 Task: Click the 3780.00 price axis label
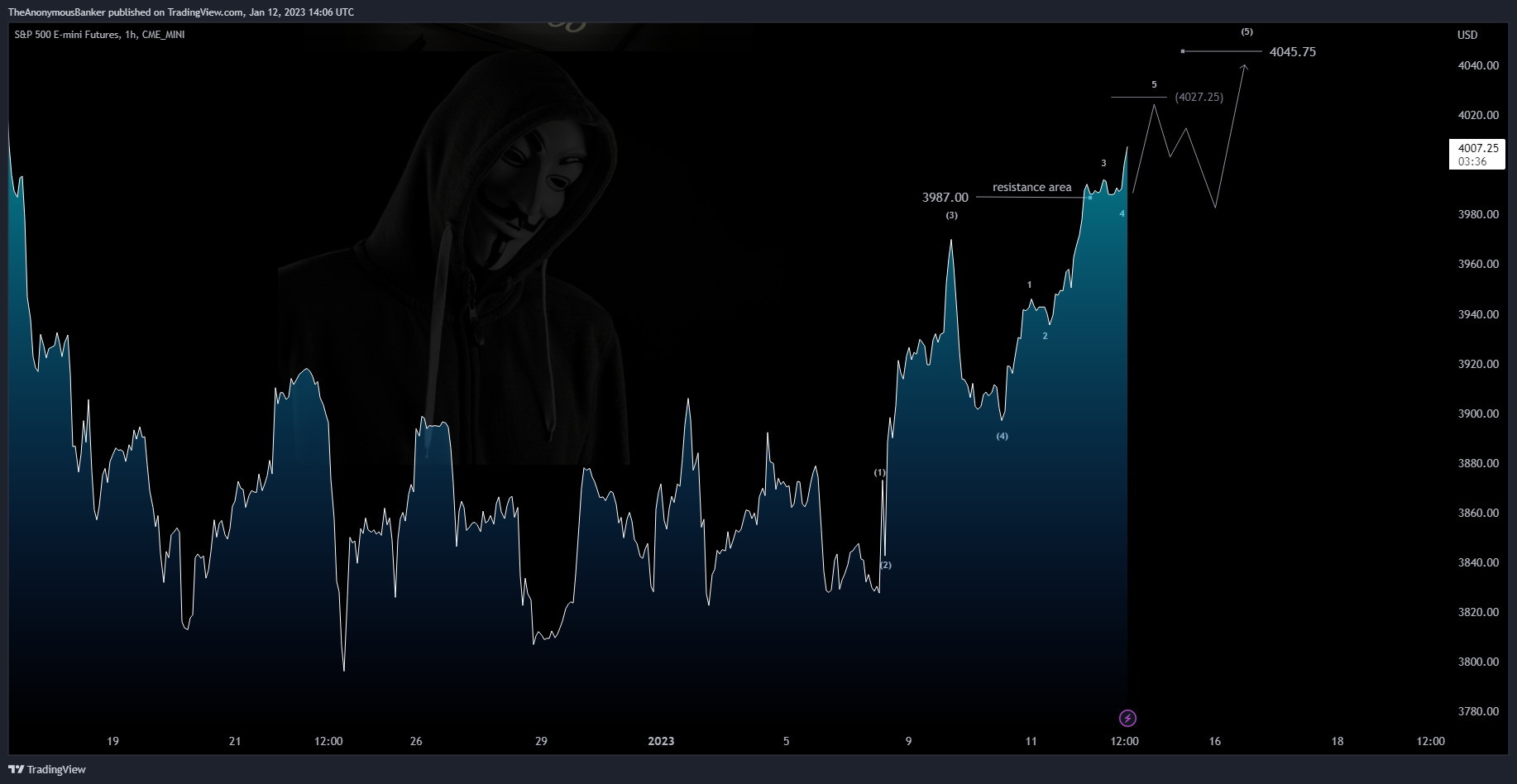tap(1478, 711)
